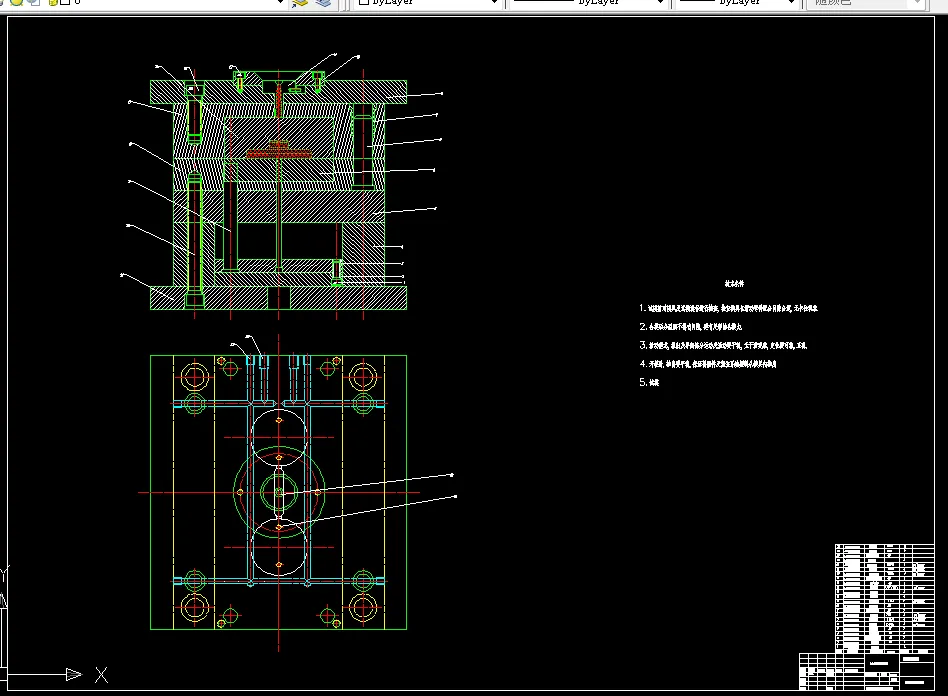Select technical requirement note number 3
948x696 pixels.
(x=723, y=345)
